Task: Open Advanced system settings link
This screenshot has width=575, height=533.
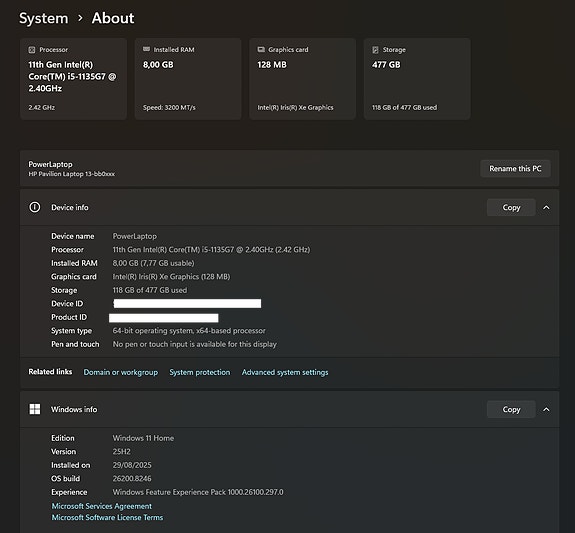Action: click(x=285, y=372)
